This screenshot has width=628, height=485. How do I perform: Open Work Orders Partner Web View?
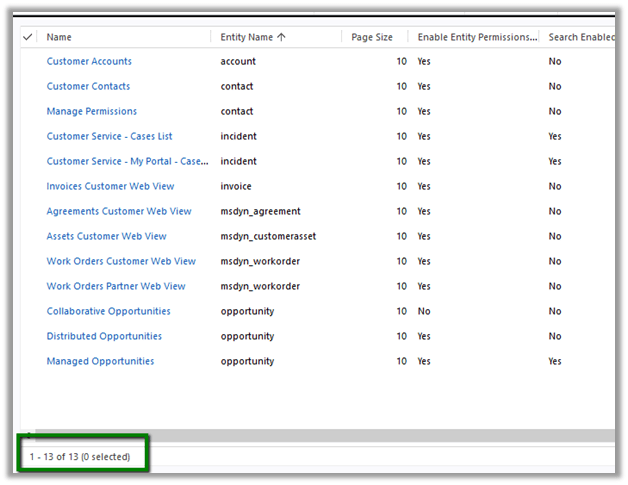tap(116, 286)
